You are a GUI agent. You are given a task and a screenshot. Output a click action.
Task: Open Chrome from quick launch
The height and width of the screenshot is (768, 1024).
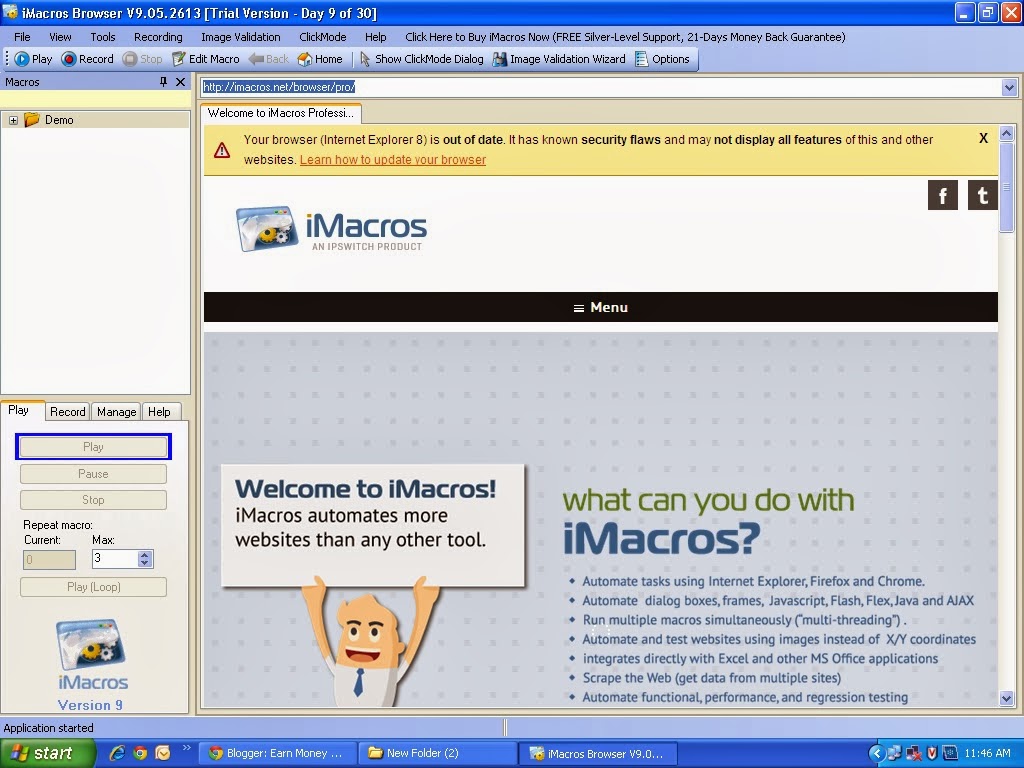tap(140, 753)
